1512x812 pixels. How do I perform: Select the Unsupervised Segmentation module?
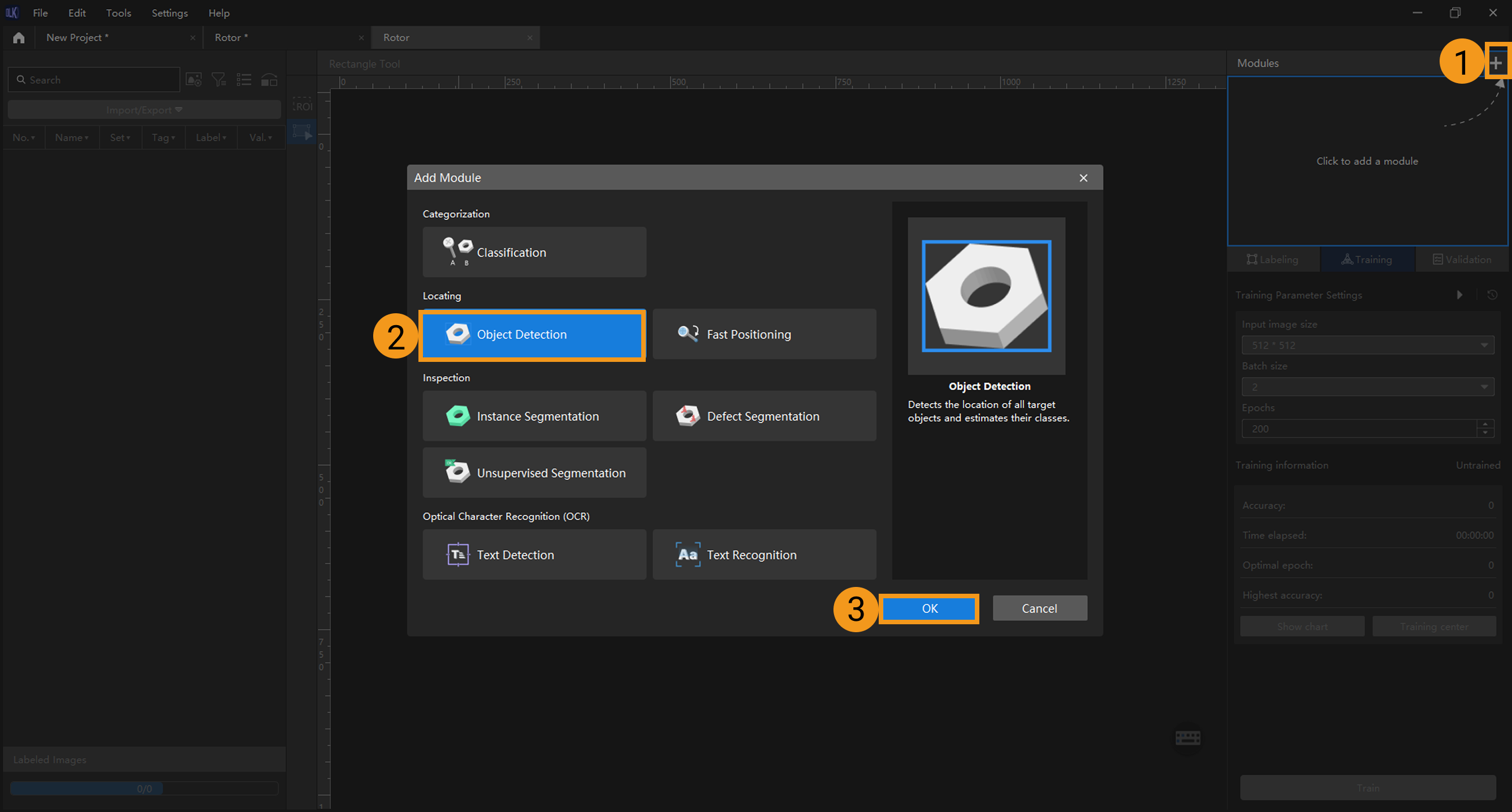pyautogui.click(x=534, y=473)
